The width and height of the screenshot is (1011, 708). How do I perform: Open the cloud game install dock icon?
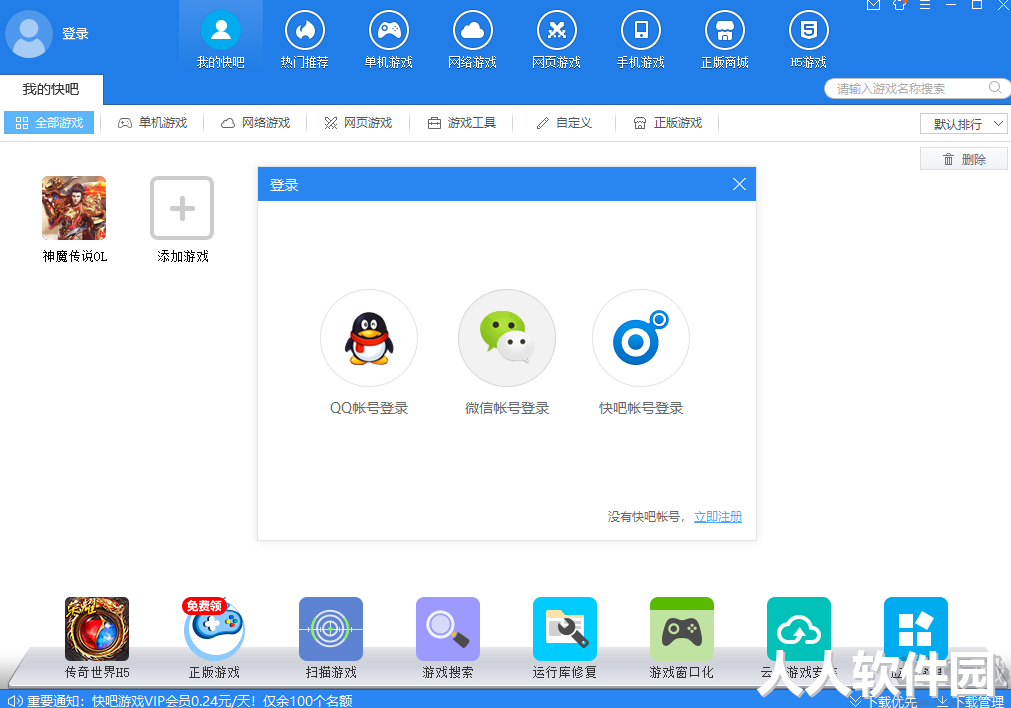[x=799, y=629]
